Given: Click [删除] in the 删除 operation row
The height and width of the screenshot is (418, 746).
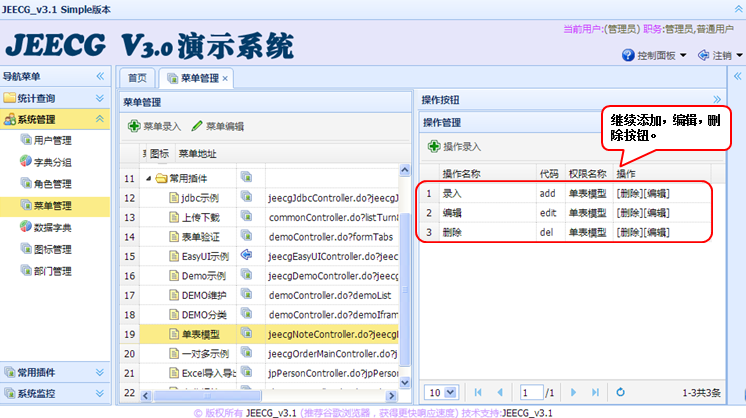Looking at the screenshot, I should tap(629, 233).
